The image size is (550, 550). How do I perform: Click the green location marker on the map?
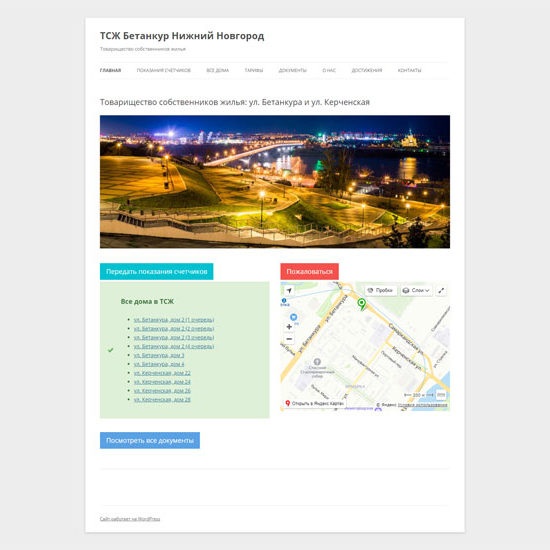point(362,304)
